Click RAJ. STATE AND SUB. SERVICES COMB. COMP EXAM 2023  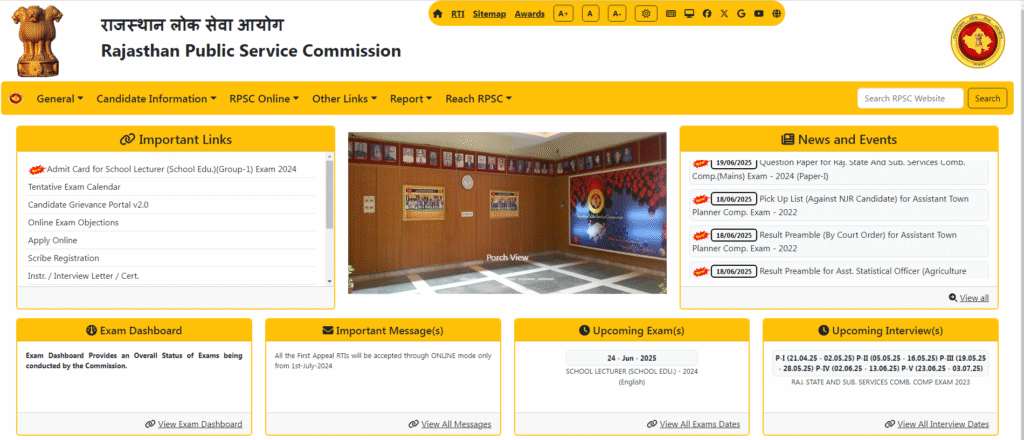pos(880,382)
